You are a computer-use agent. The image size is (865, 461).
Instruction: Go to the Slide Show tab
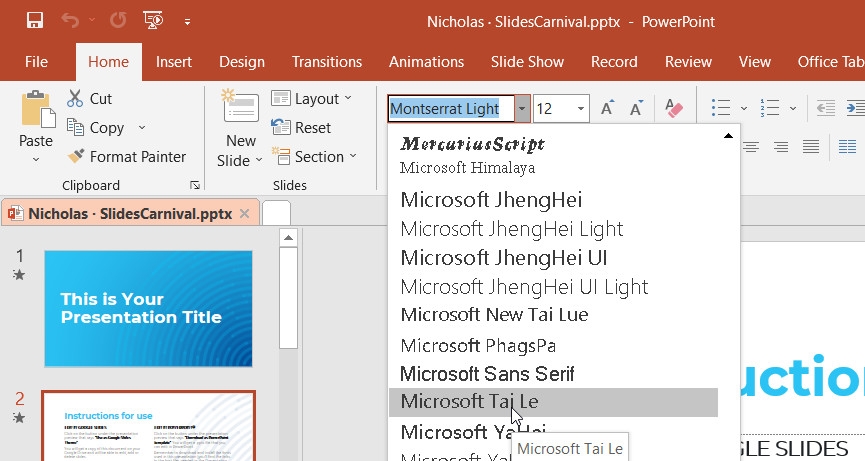(527, 62)
